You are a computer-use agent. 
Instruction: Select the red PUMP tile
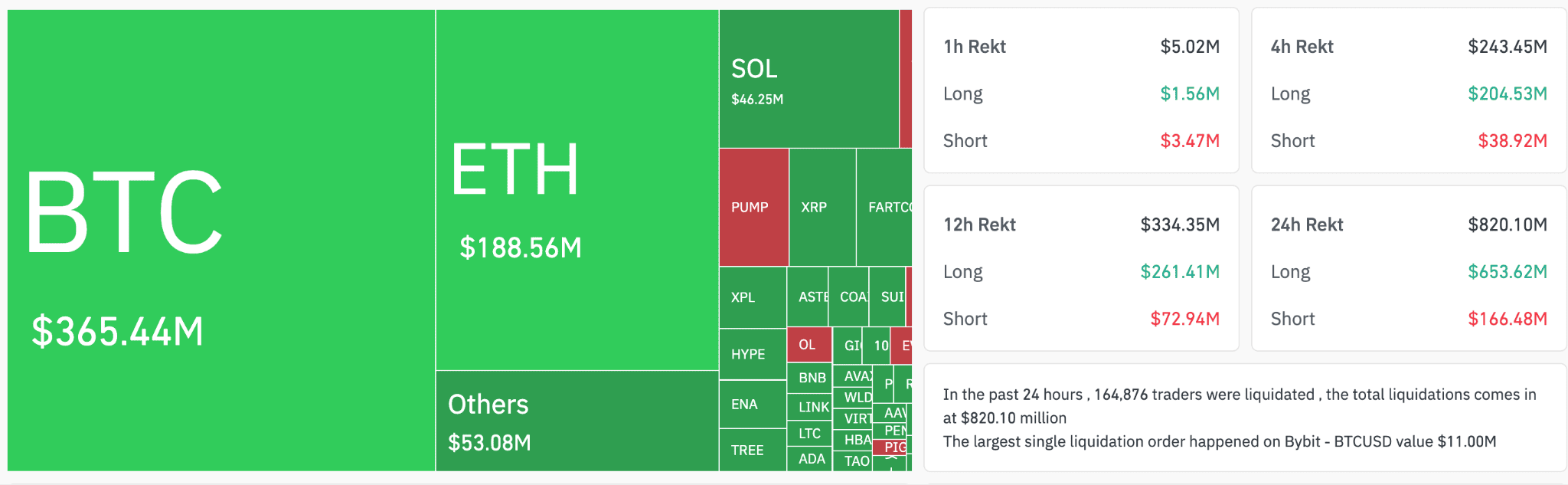click(753, 208)
